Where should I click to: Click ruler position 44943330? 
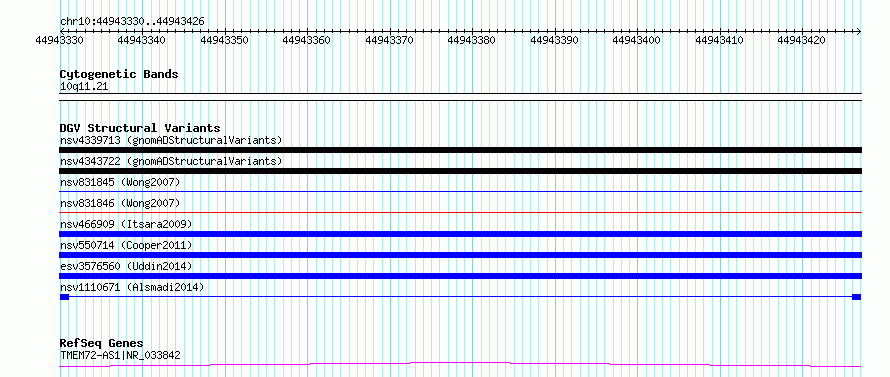point(60,40)
